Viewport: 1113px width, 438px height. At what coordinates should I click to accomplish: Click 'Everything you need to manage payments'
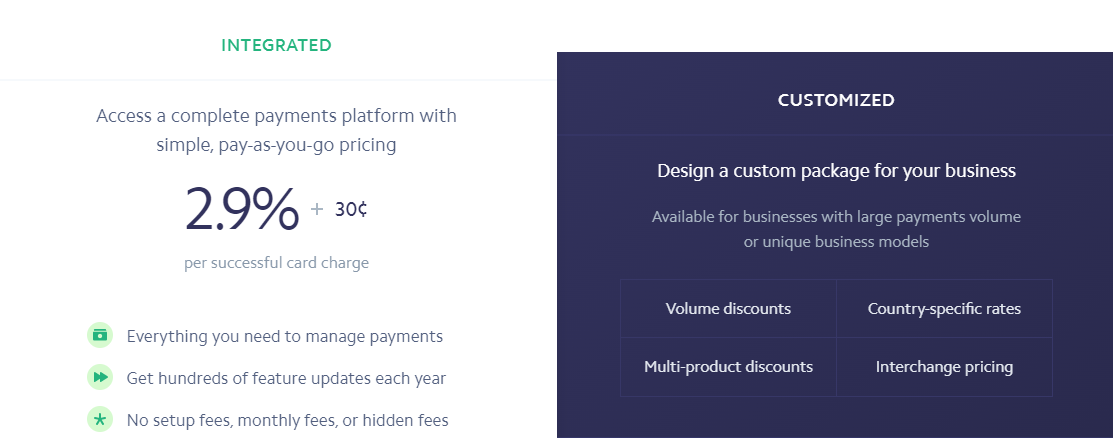(x=285, y=336)
